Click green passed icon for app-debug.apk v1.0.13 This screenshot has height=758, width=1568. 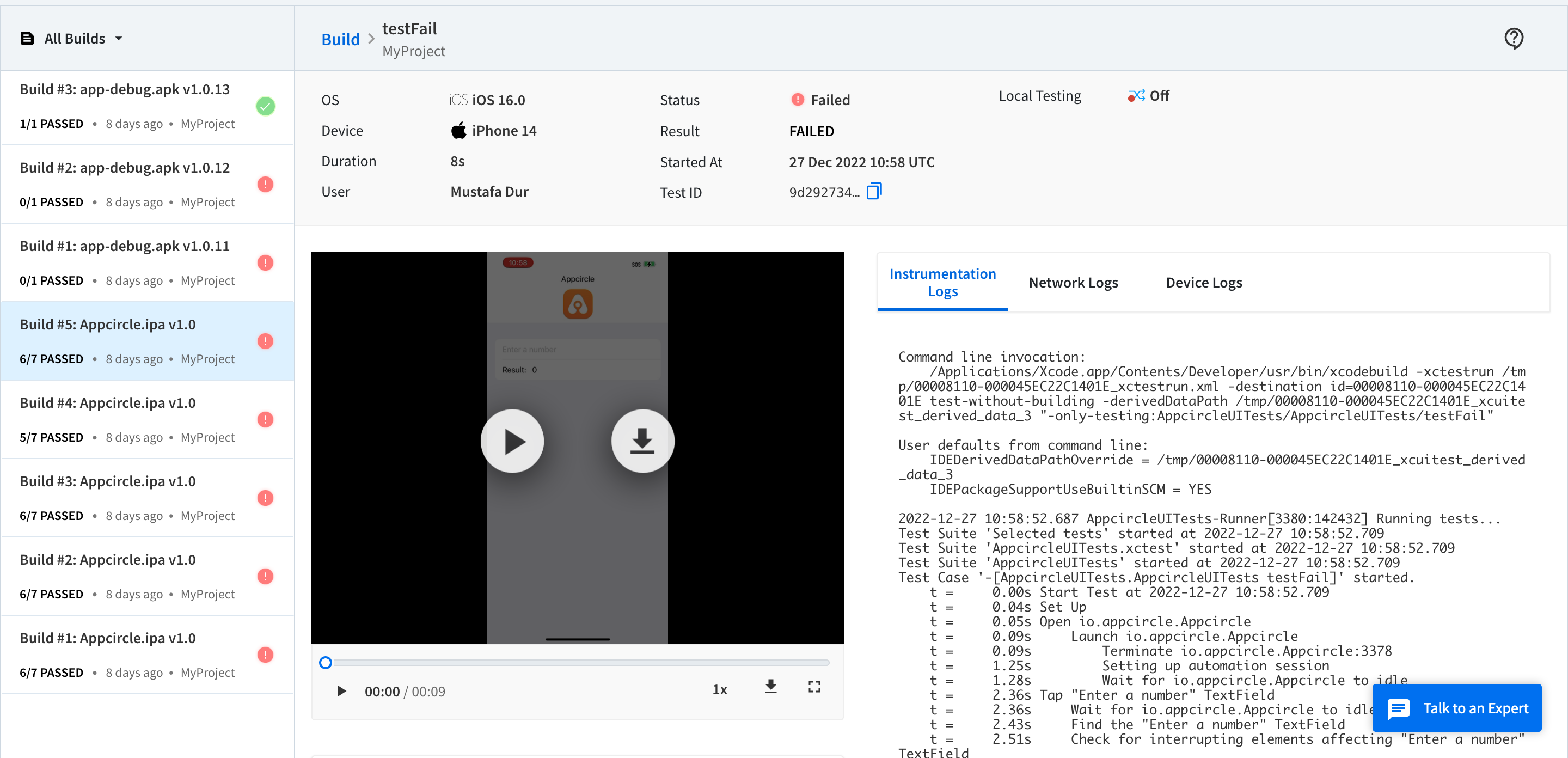click(265, 107)
